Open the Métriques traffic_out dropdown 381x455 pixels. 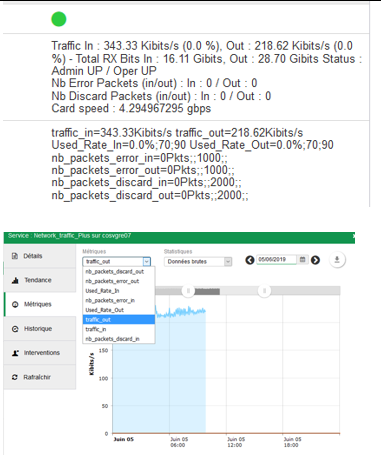tap(117, 261)
